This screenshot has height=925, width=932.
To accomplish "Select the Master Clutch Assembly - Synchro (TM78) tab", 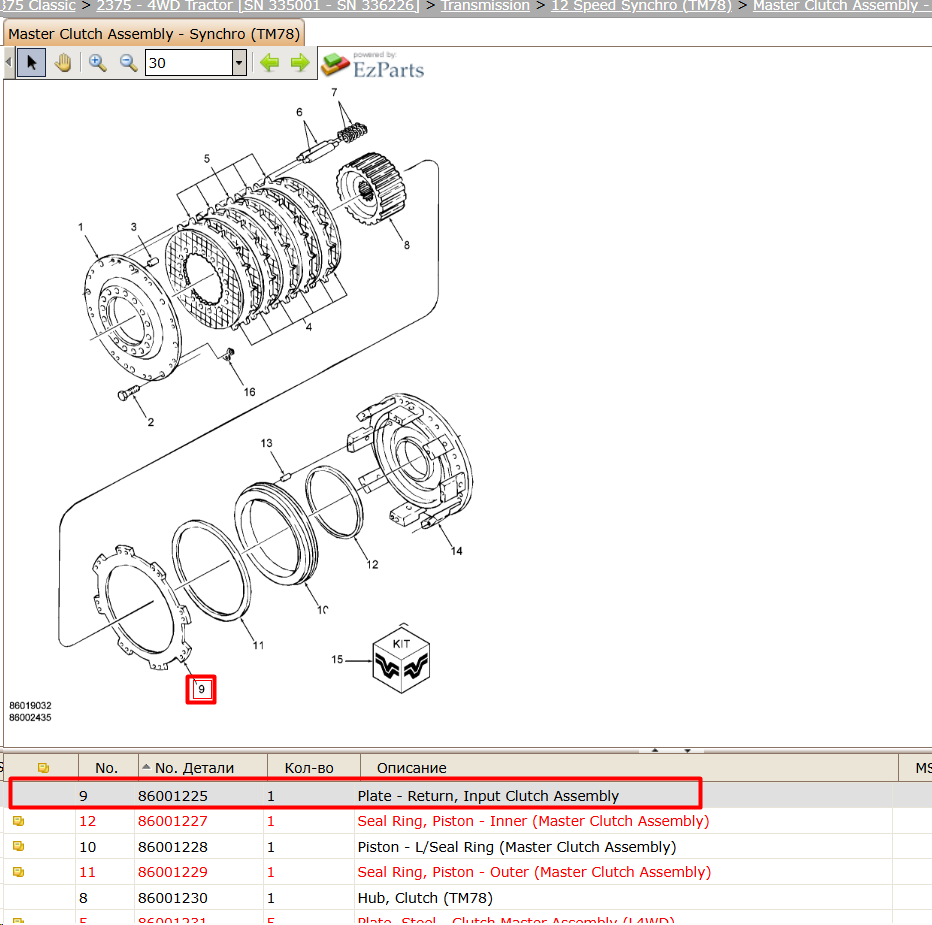I will (x=154, y=34).
